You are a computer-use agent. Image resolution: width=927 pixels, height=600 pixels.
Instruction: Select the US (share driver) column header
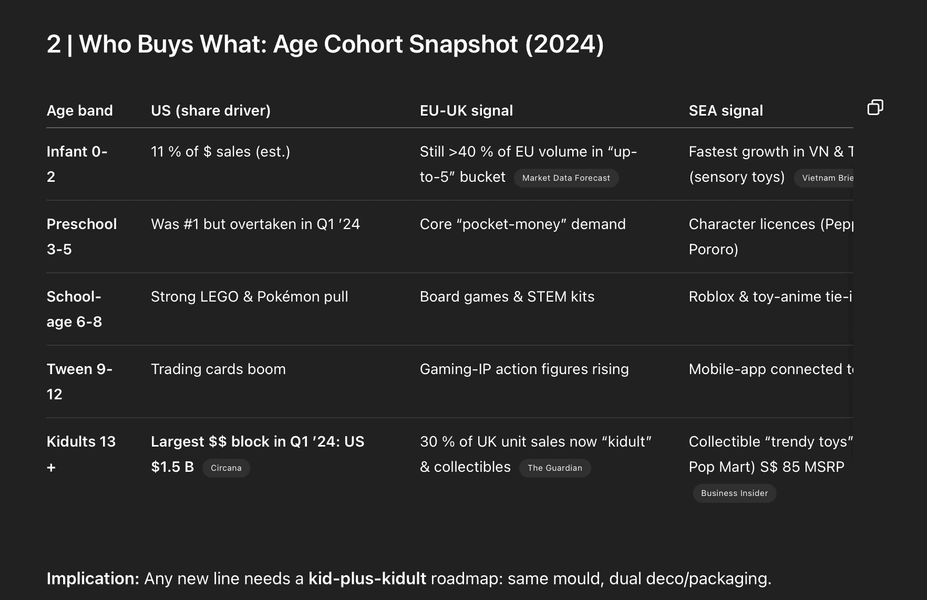pyautogui.click(x=210, y=111)
